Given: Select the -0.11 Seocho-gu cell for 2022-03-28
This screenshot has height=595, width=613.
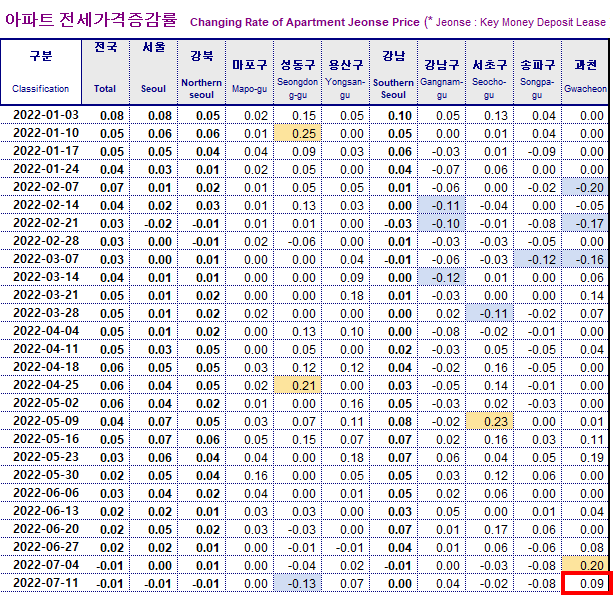Looking at the screenshot, I should [489, 313].
